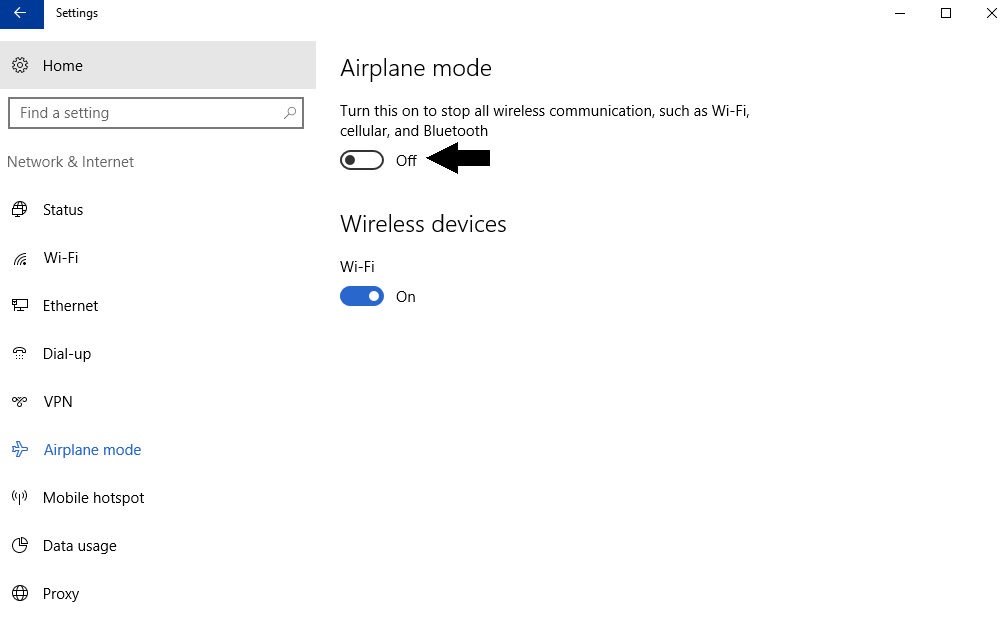Click the Ethernet monitor icon
The image size is (1006, 627).
coord(20,306)
